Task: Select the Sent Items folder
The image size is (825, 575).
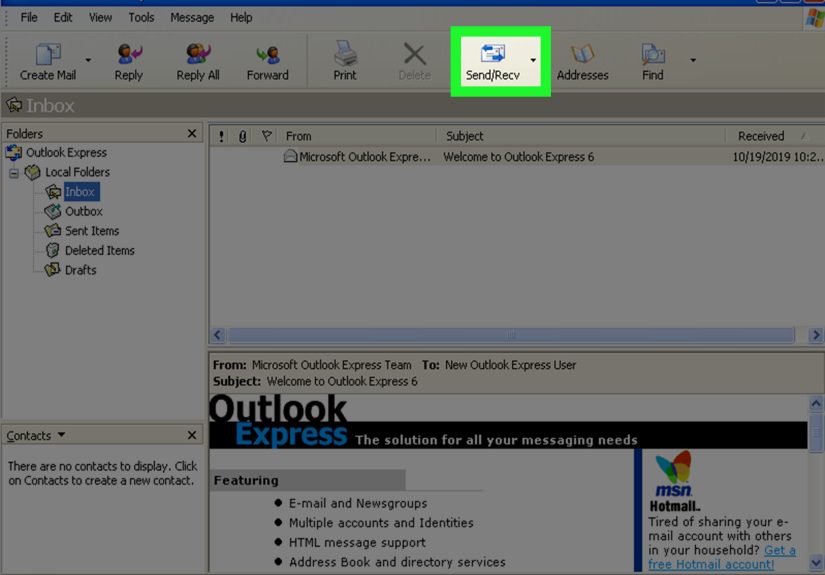Action: click(x=92, y=231)
